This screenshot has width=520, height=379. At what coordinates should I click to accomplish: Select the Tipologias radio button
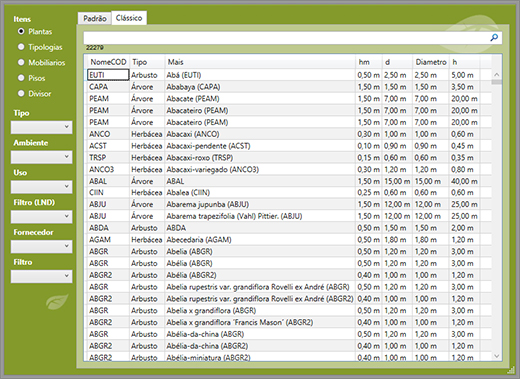point(21,47)
